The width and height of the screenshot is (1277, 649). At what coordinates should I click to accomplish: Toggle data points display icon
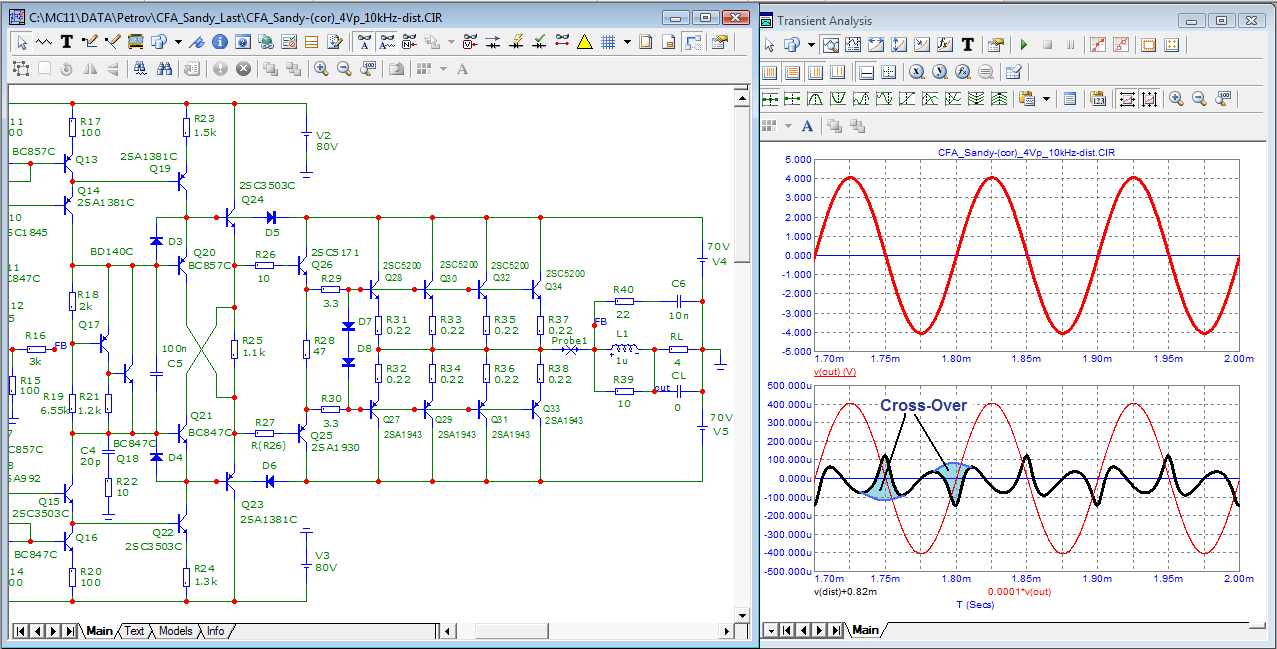point(1097,45)
